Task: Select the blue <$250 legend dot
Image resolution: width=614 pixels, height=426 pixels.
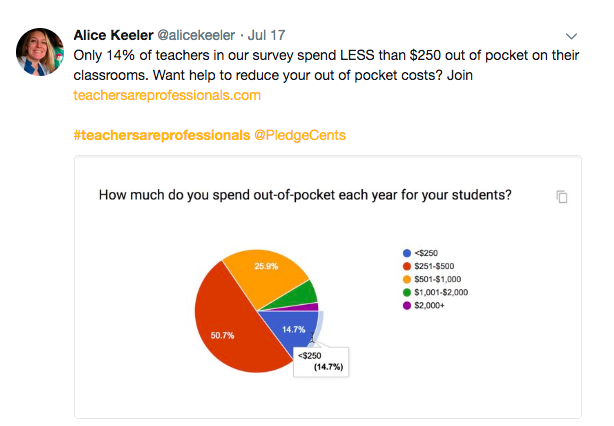Action: 407,253
